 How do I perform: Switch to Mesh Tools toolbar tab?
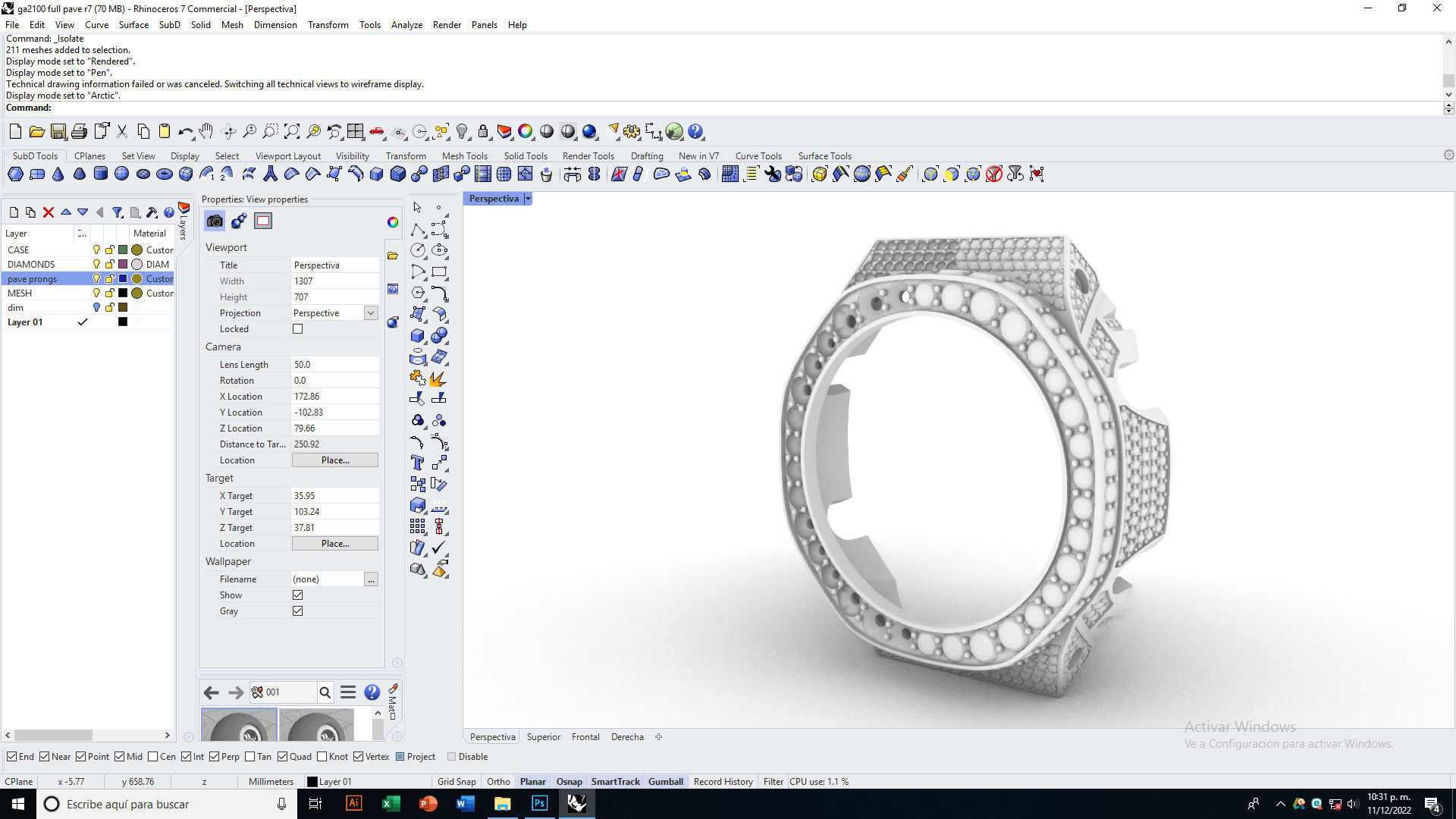464,156
